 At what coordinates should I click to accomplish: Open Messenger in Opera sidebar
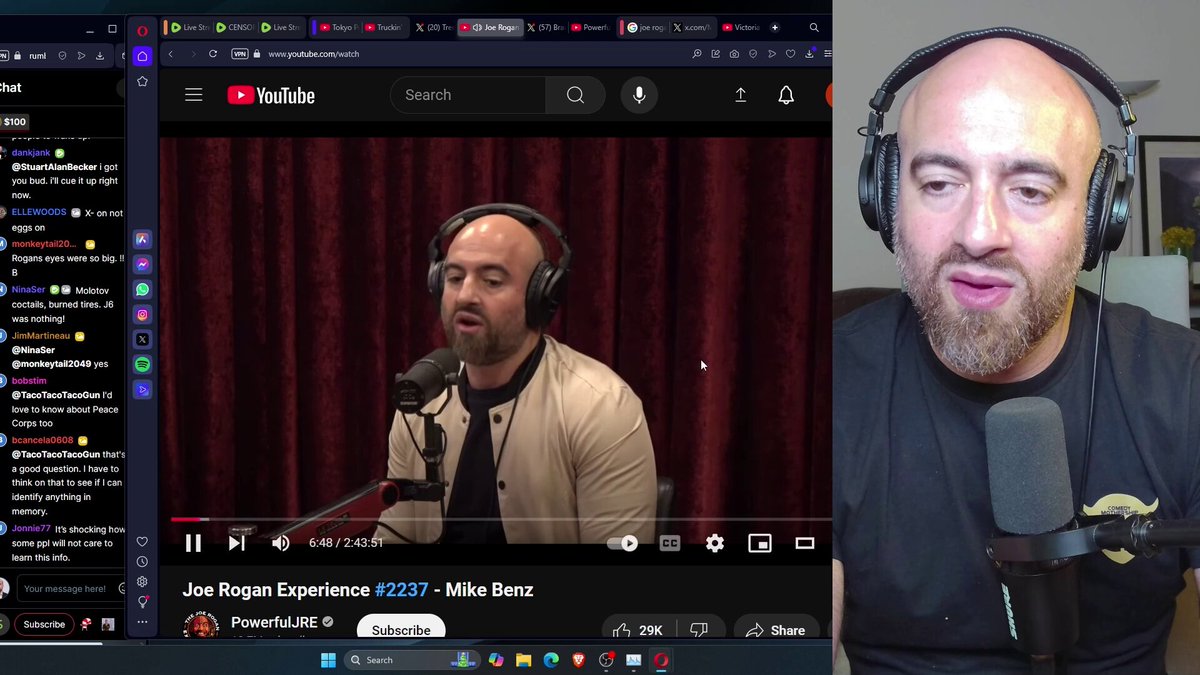click(142, 264)
